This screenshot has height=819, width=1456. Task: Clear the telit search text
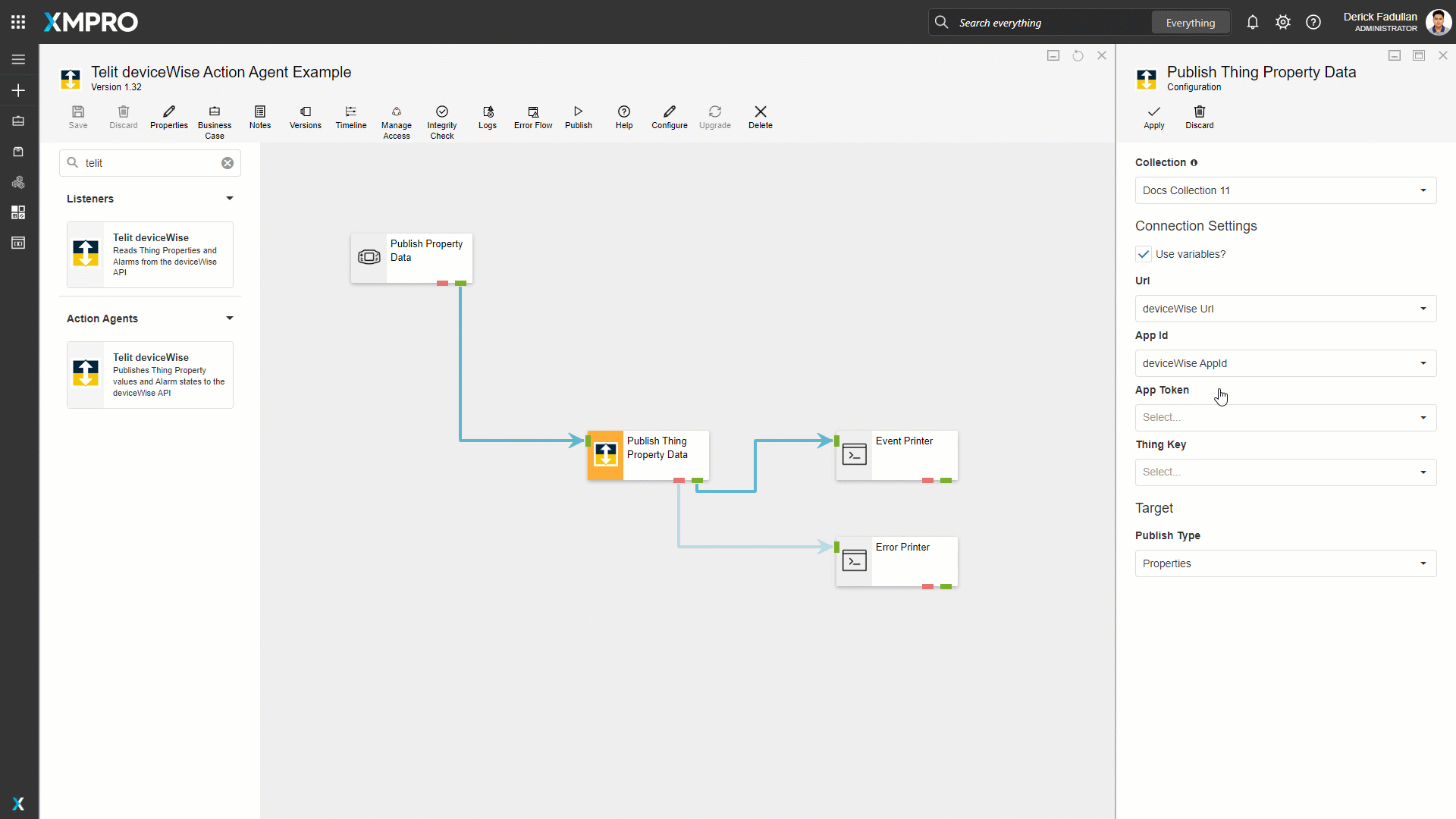[x=227, y=163]
